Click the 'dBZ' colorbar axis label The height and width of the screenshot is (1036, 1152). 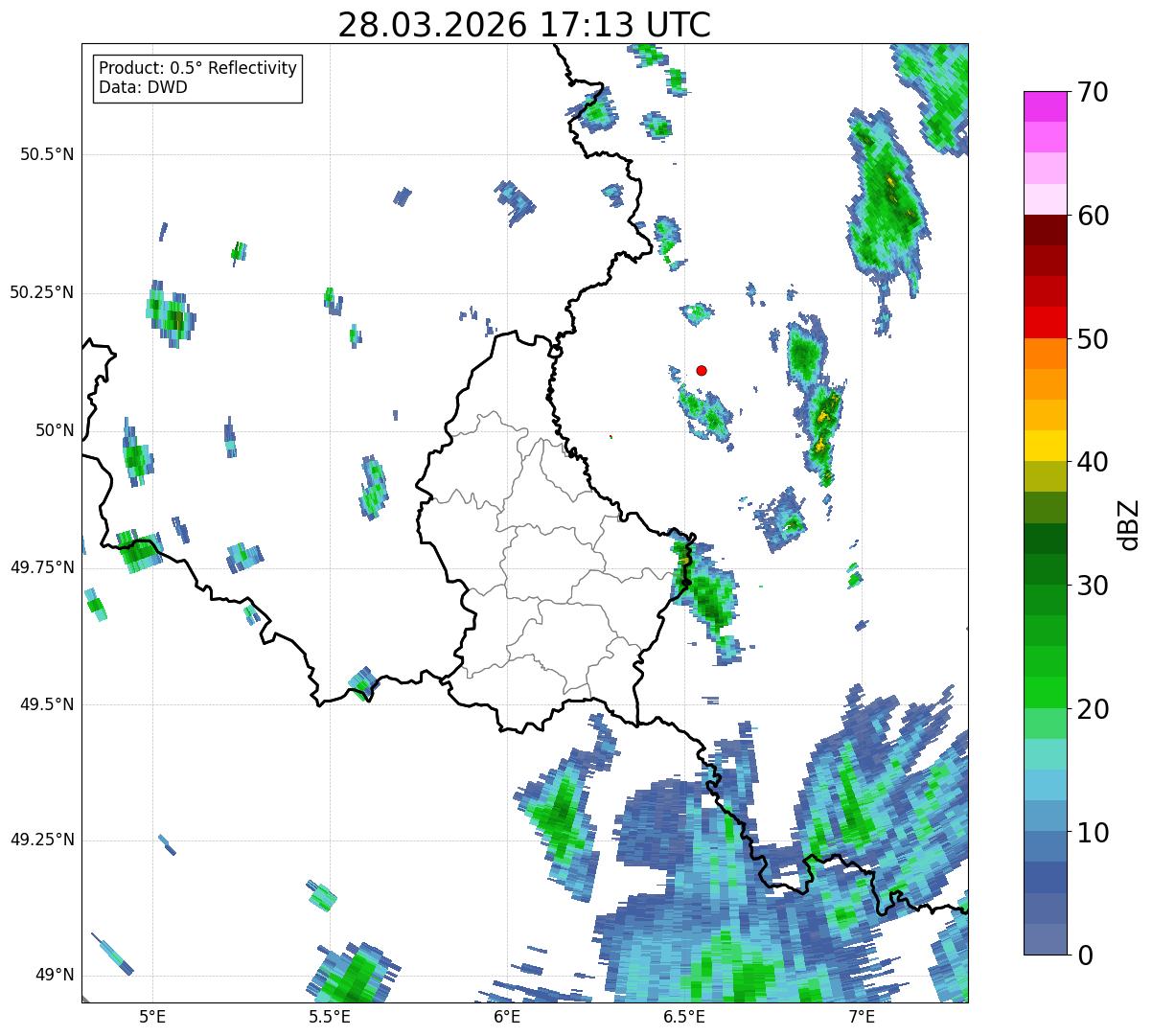[1130, 523]
